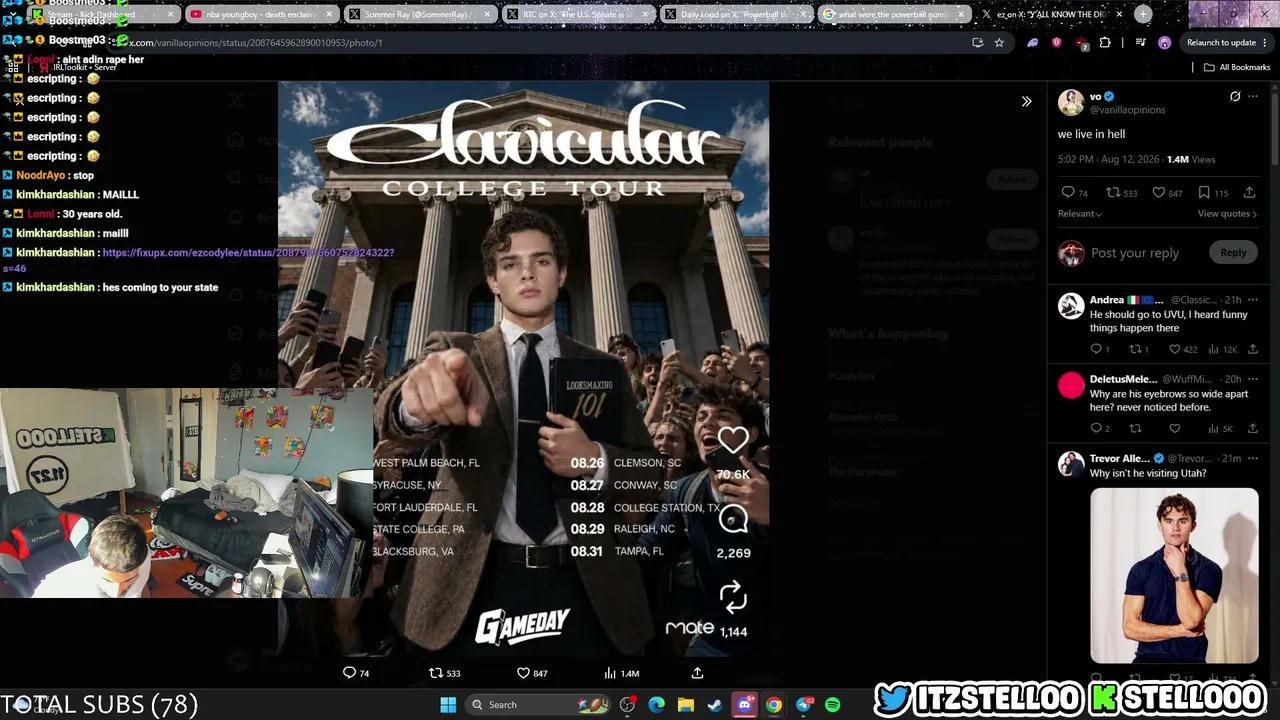Click reply icon below the photo showing 74
1280x720 pixels.
[x=349, y=673]
